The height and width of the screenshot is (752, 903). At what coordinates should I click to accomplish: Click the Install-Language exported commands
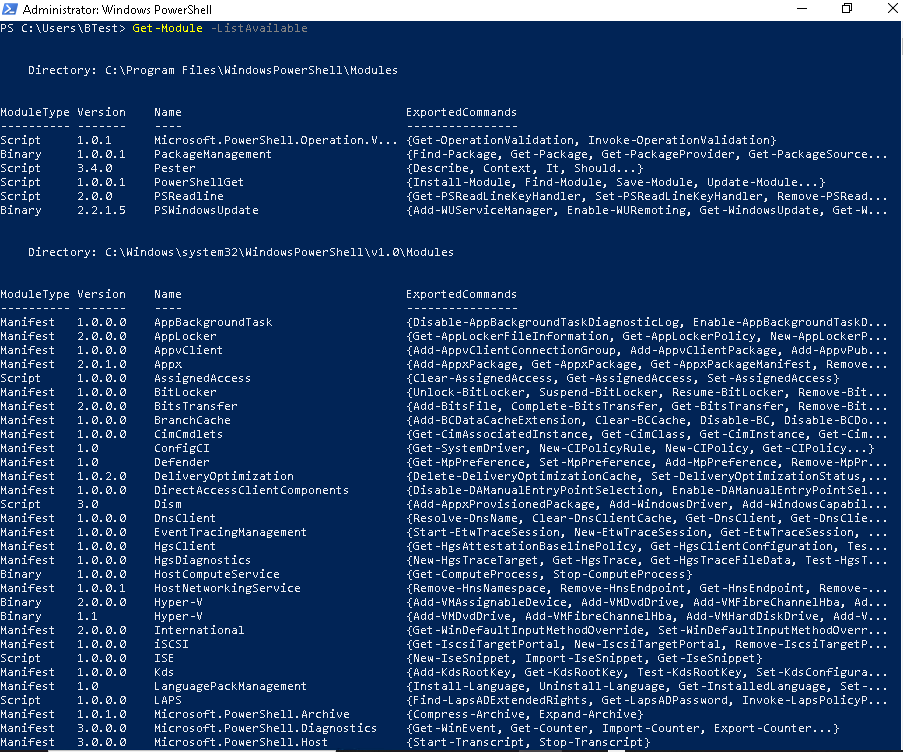click(x=647, y=686)
